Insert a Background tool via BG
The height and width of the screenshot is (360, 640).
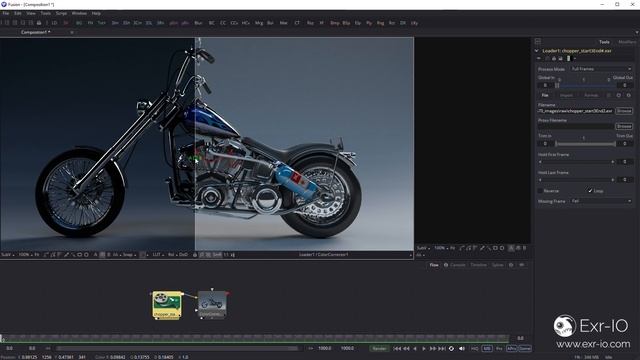coord(79,23)
